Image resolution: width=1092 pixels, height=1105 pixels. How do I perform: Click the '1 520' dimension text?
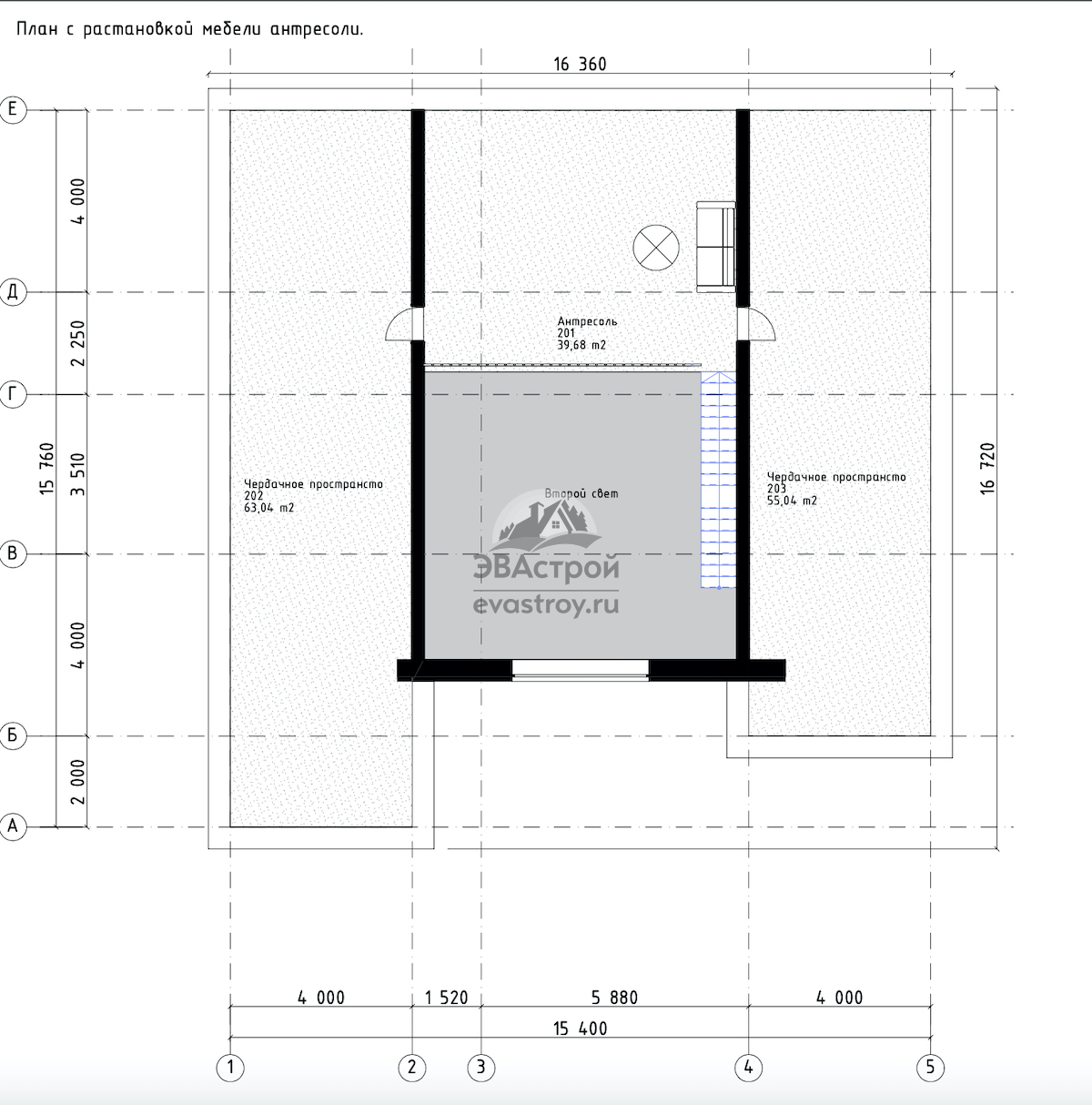click(x=447, y=998)
